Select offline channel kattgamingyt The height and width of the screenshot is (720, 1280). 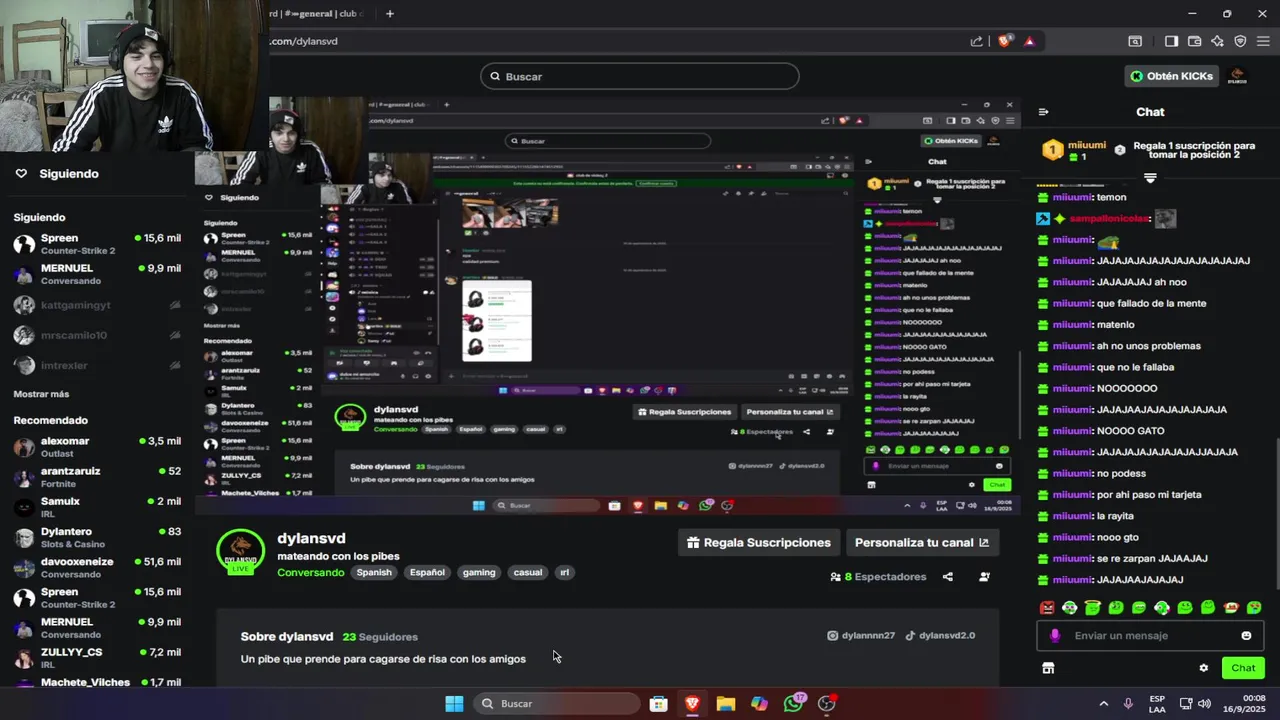coord(97,305)
